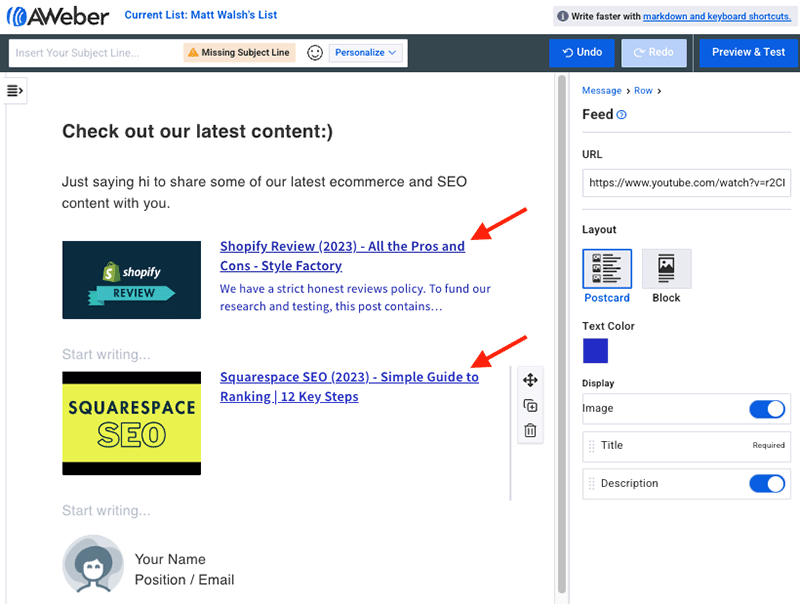Viewport: 800px width, 604px height.
Task: Toggle the Image display switch
Action: [x=767, y=409]
